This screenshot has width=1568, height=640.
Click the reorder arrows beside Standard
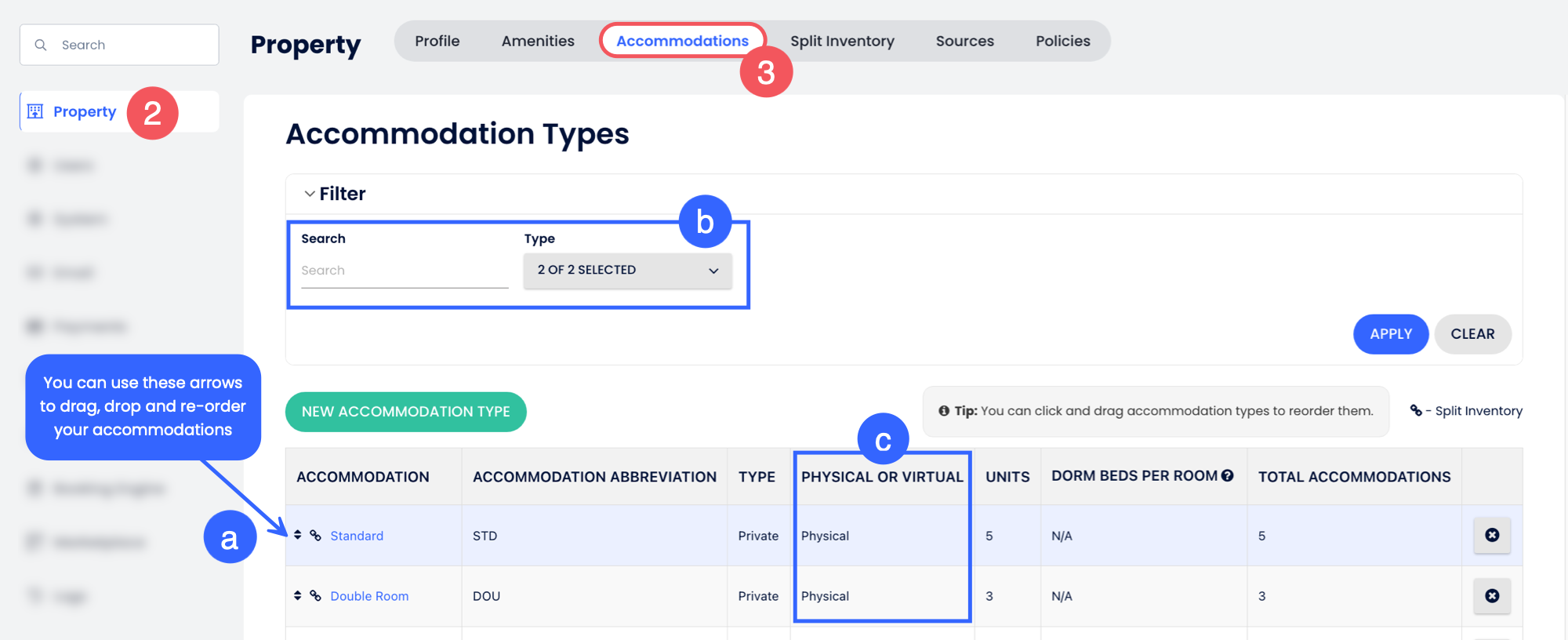(298, 535)
